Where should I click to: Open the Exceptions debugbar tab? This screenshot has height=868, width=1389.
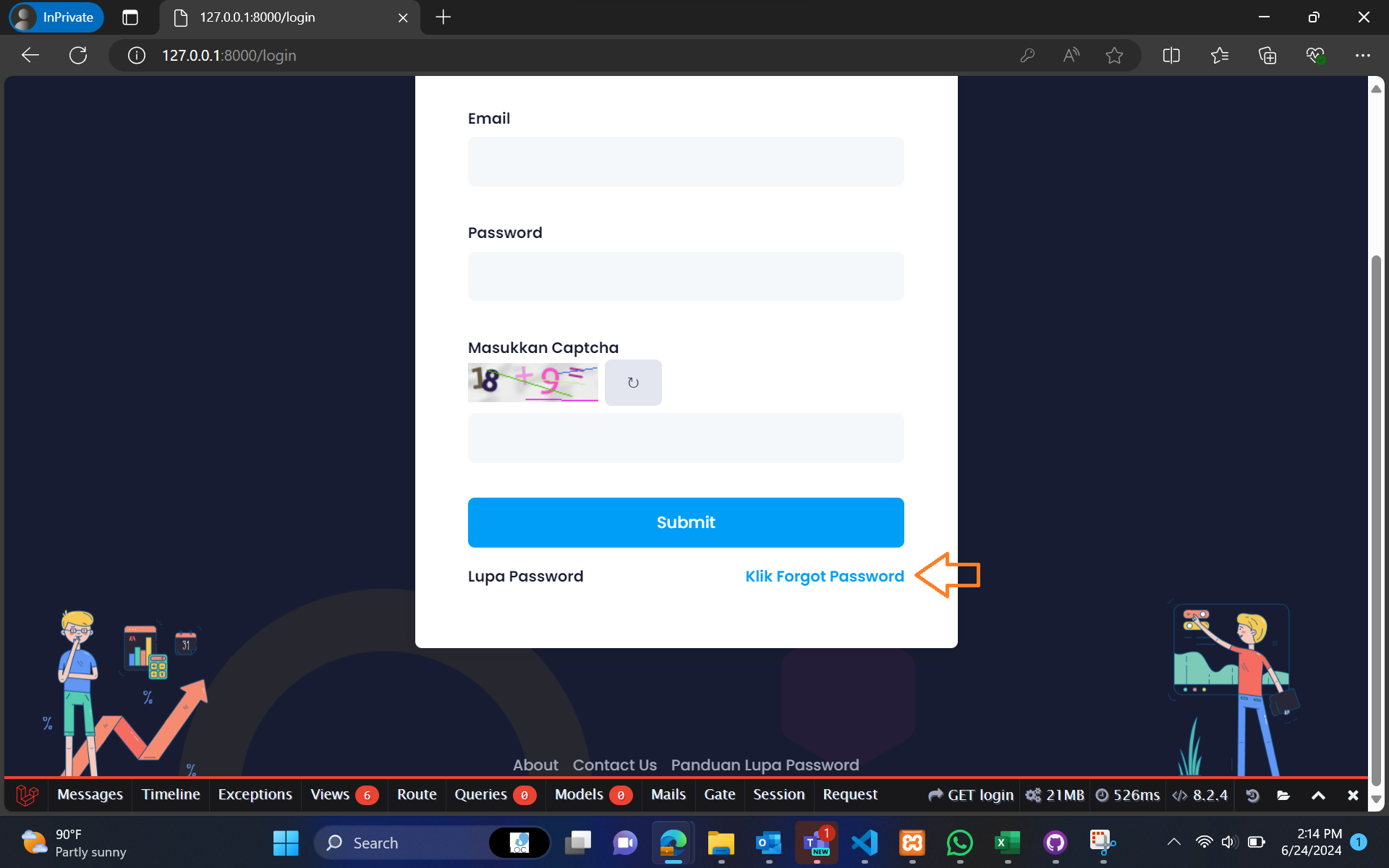255,795
